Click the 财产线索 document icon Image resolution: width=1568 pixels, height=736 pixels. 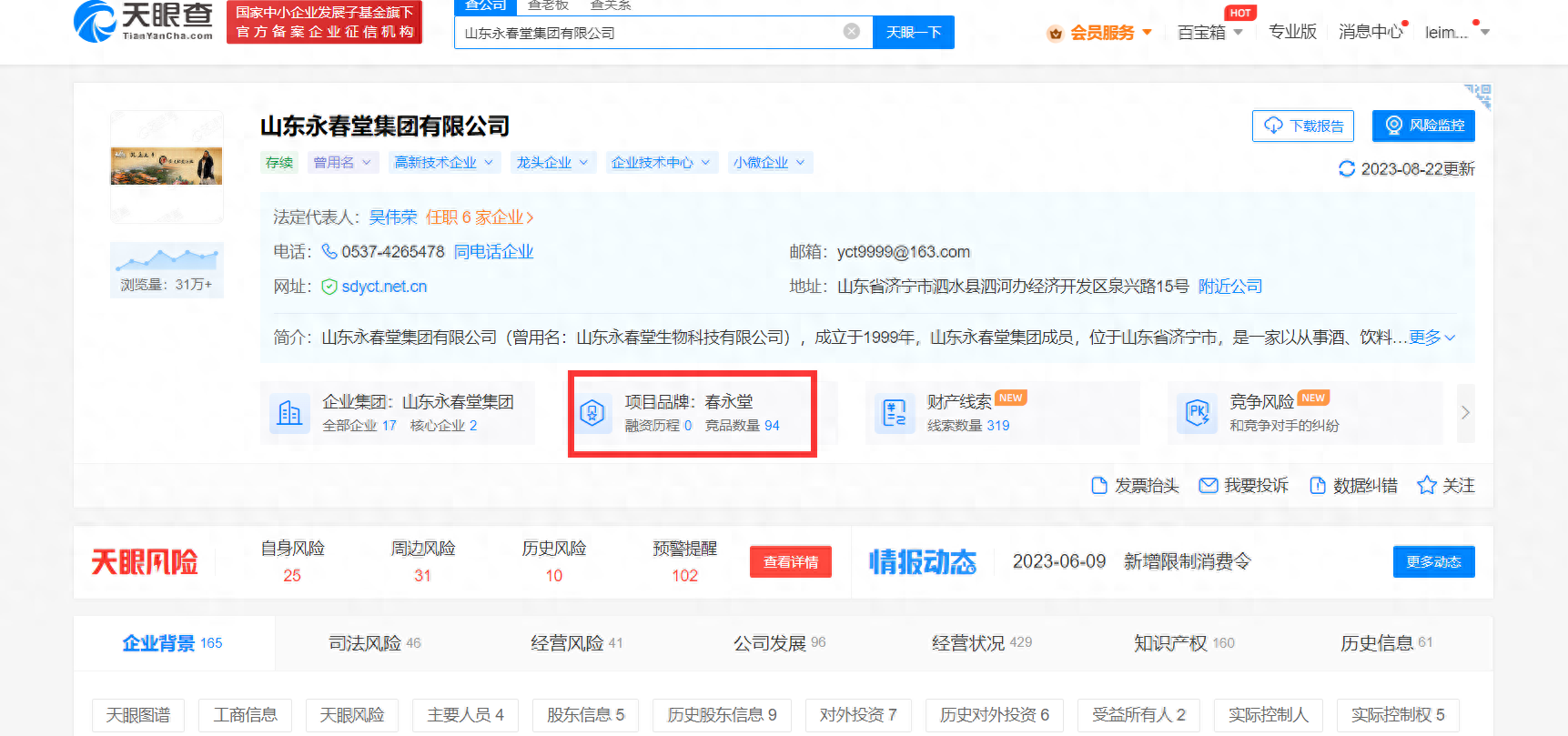tap(895, 413)
